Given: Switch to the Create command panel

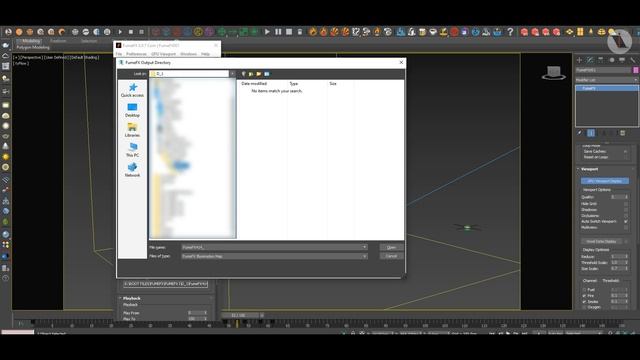Looking at the screenshot, I should pyautogui.click(x=579, y=60).
